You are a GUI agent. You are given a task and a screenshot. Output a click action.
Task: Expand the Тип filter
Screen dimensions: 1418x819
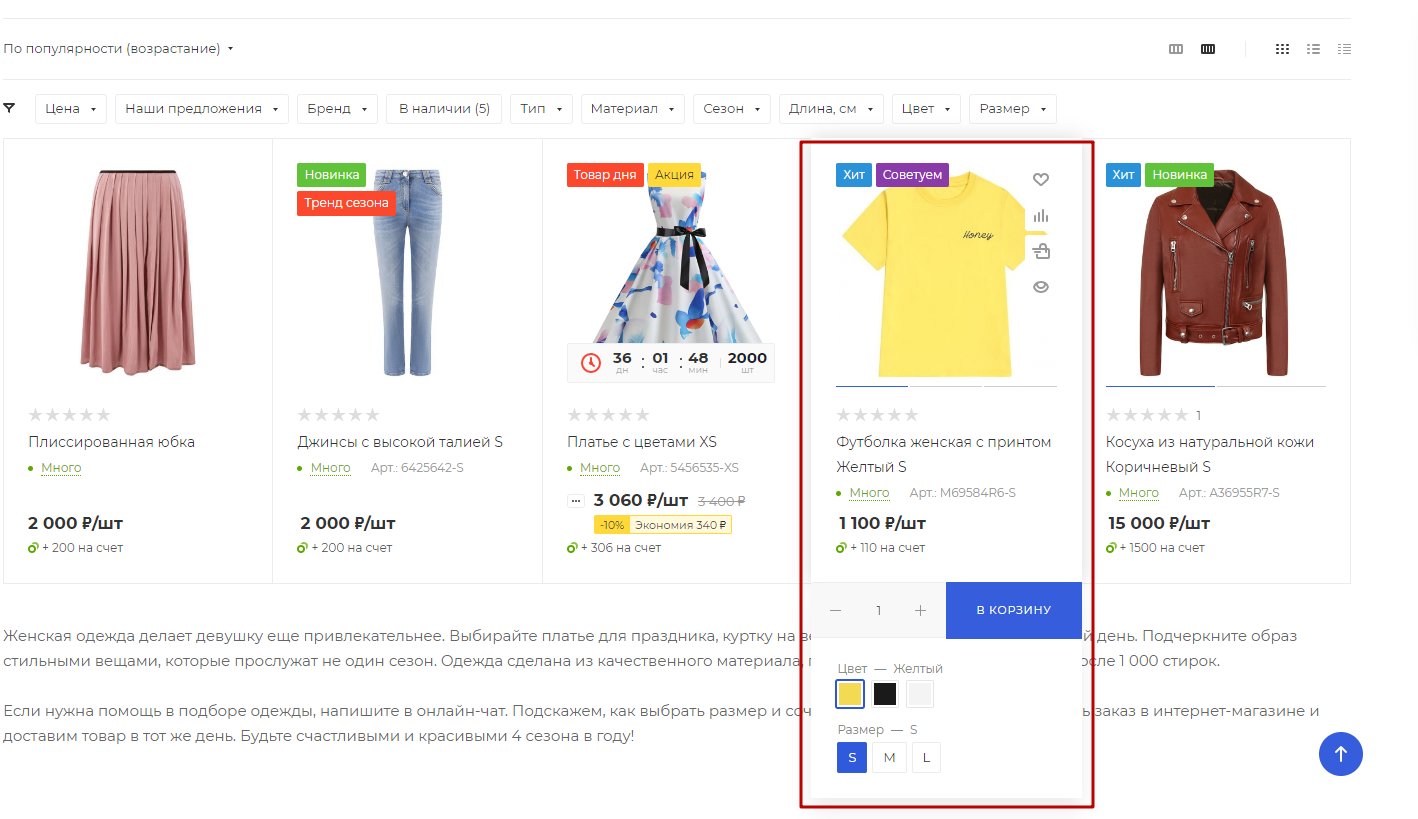click(x=541, y=109)
